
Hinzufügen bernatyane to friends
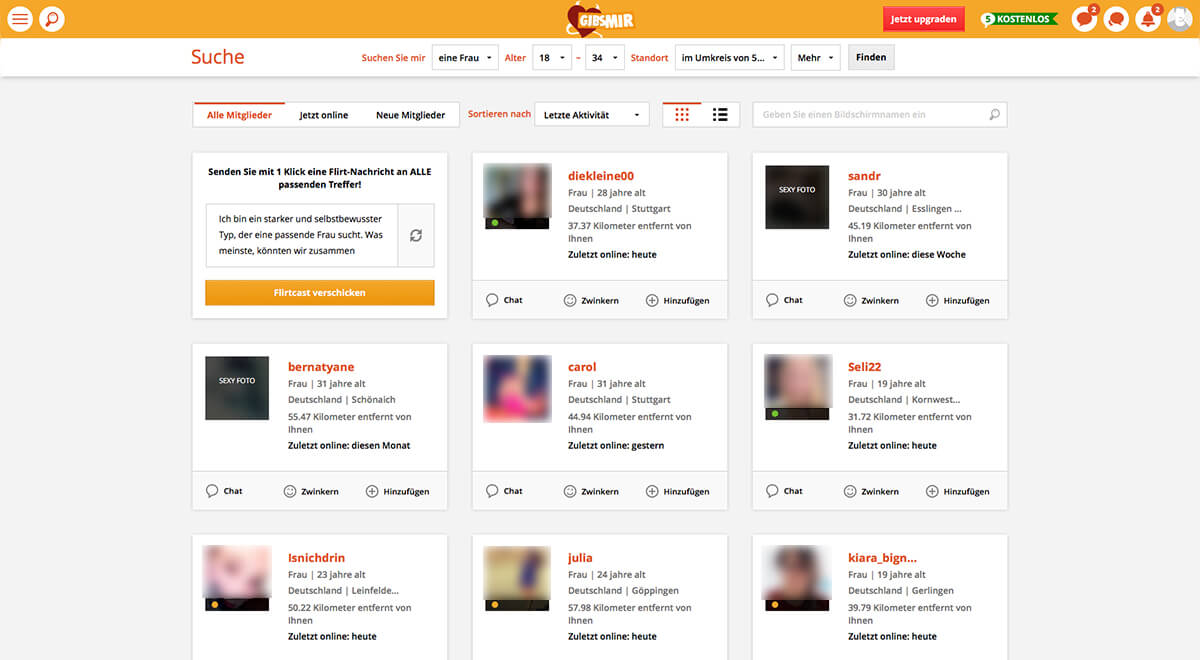point(397,491)
